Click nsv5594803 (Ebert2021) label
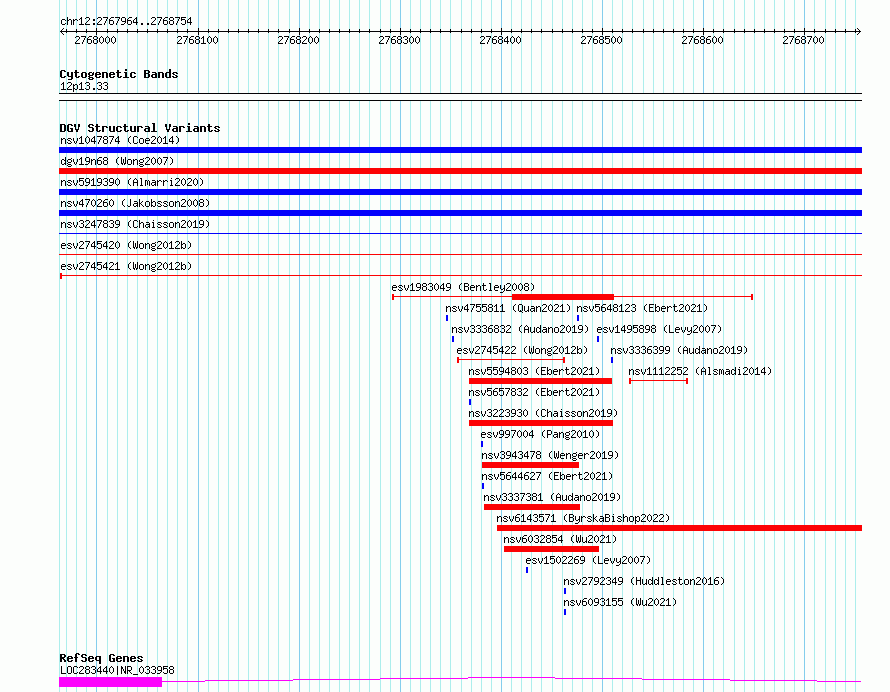Viewport: 890px width, 692px height. pyautogui.click(x=534, y=371)
